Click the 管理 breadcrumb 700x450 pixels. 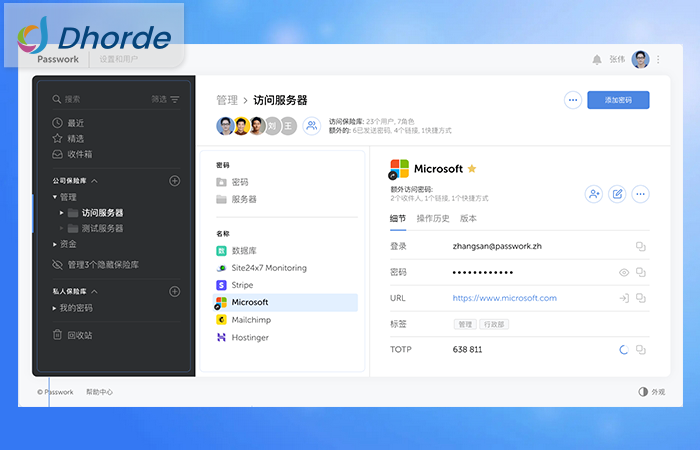[x=227, y=100]
